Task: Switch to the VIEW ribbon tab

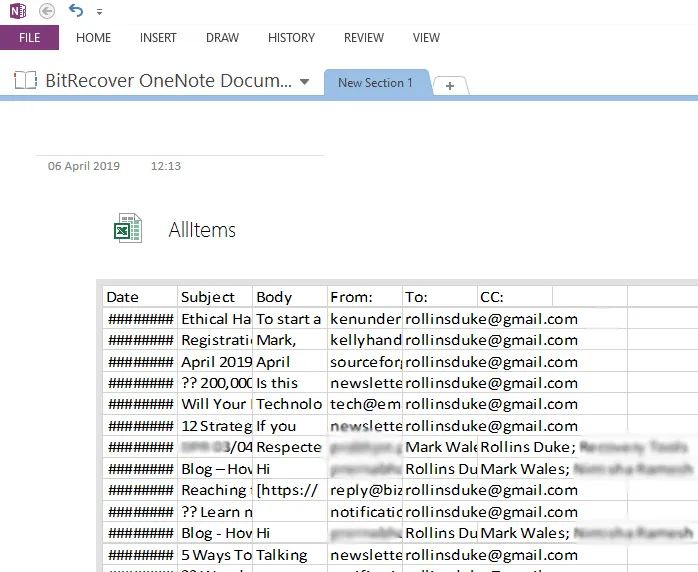Action: pyautogui.click(x=426, y=38)
